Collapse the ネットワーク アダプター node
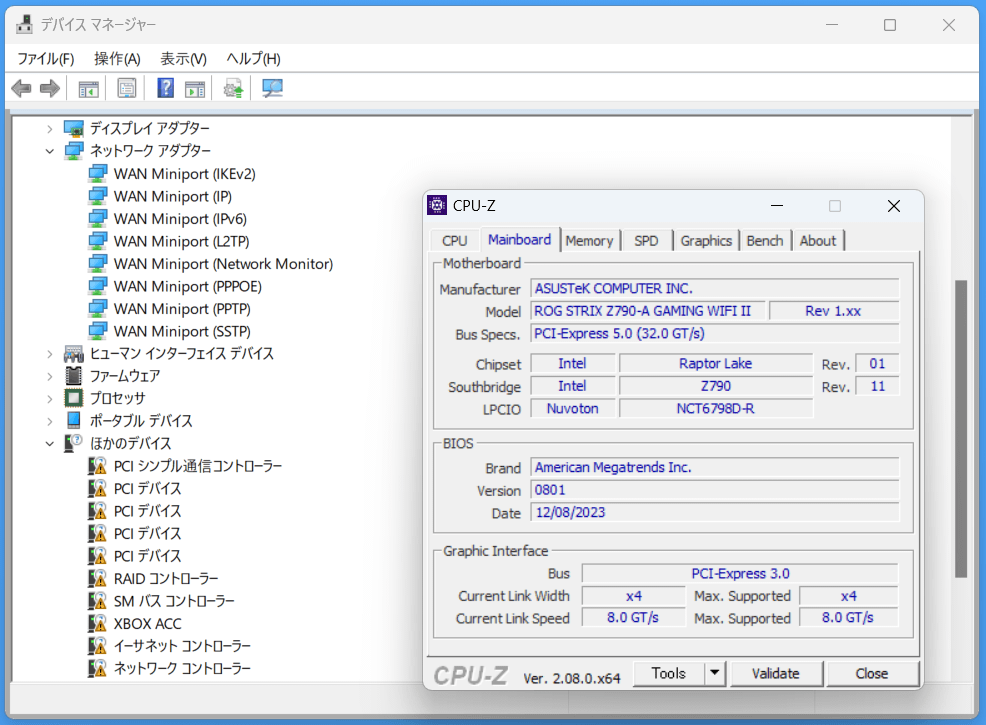The height and width of the screenshot is (725, 986). click(x=50, y=152)
